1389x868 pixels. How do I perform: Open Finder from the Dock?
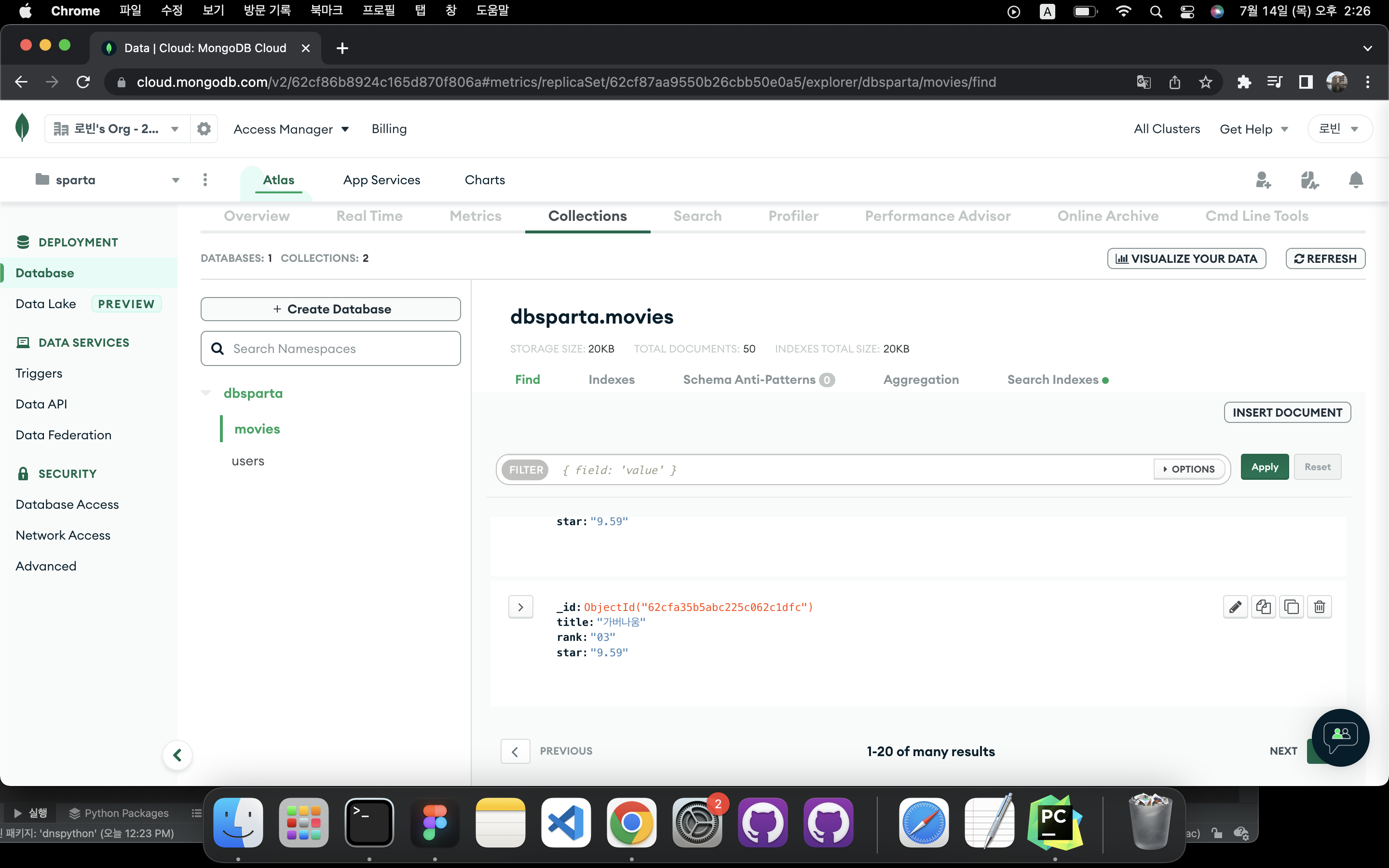point(238,822)
